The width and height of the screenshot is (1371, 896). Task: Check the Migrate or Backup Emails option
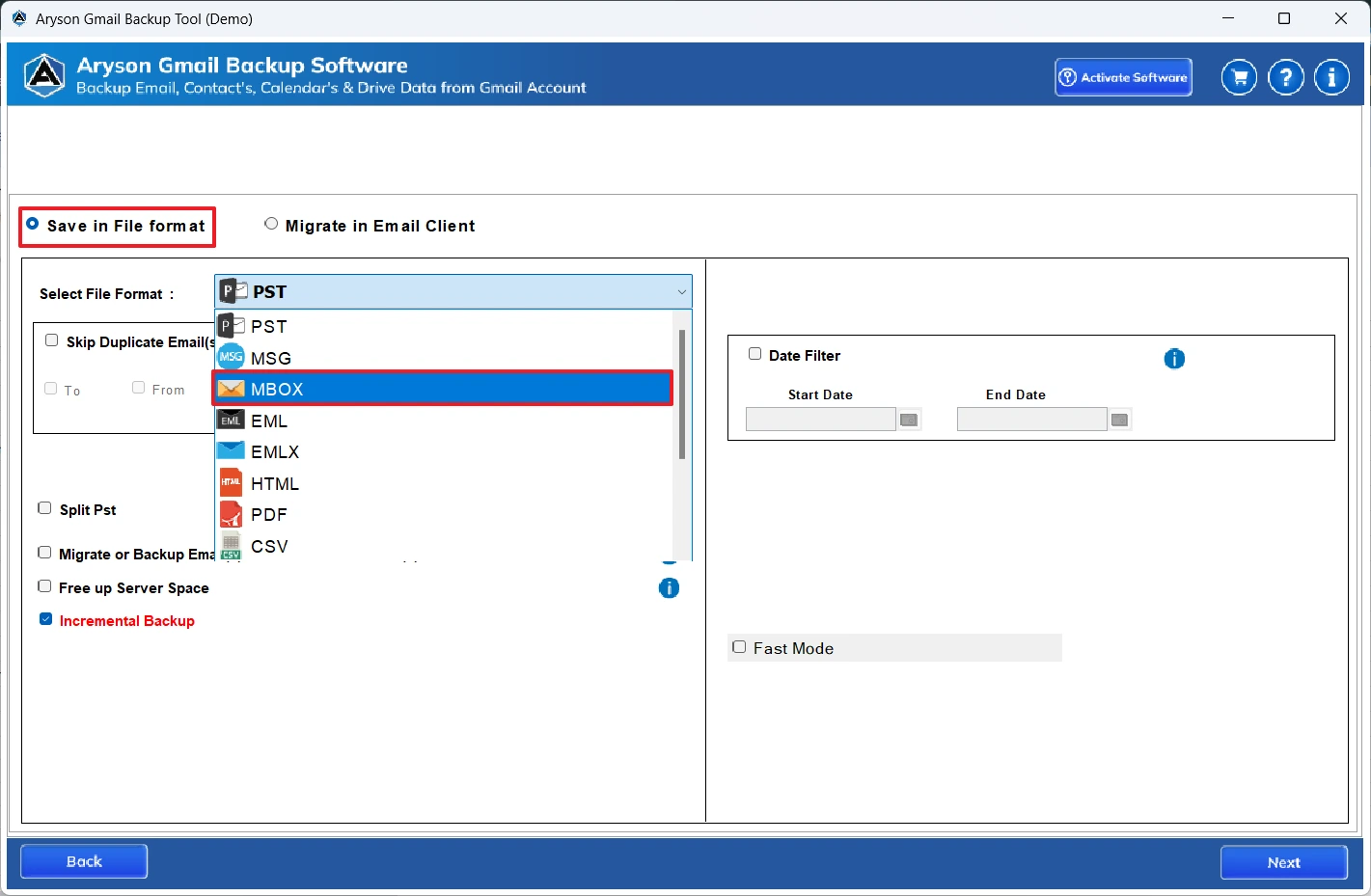click(x=44, y=553)
